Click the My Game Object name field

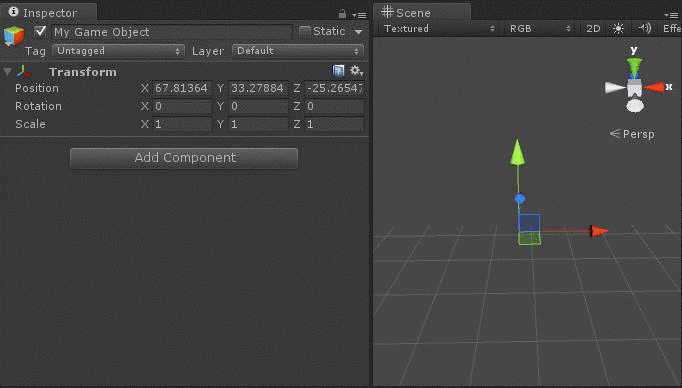tap(172, 32)
